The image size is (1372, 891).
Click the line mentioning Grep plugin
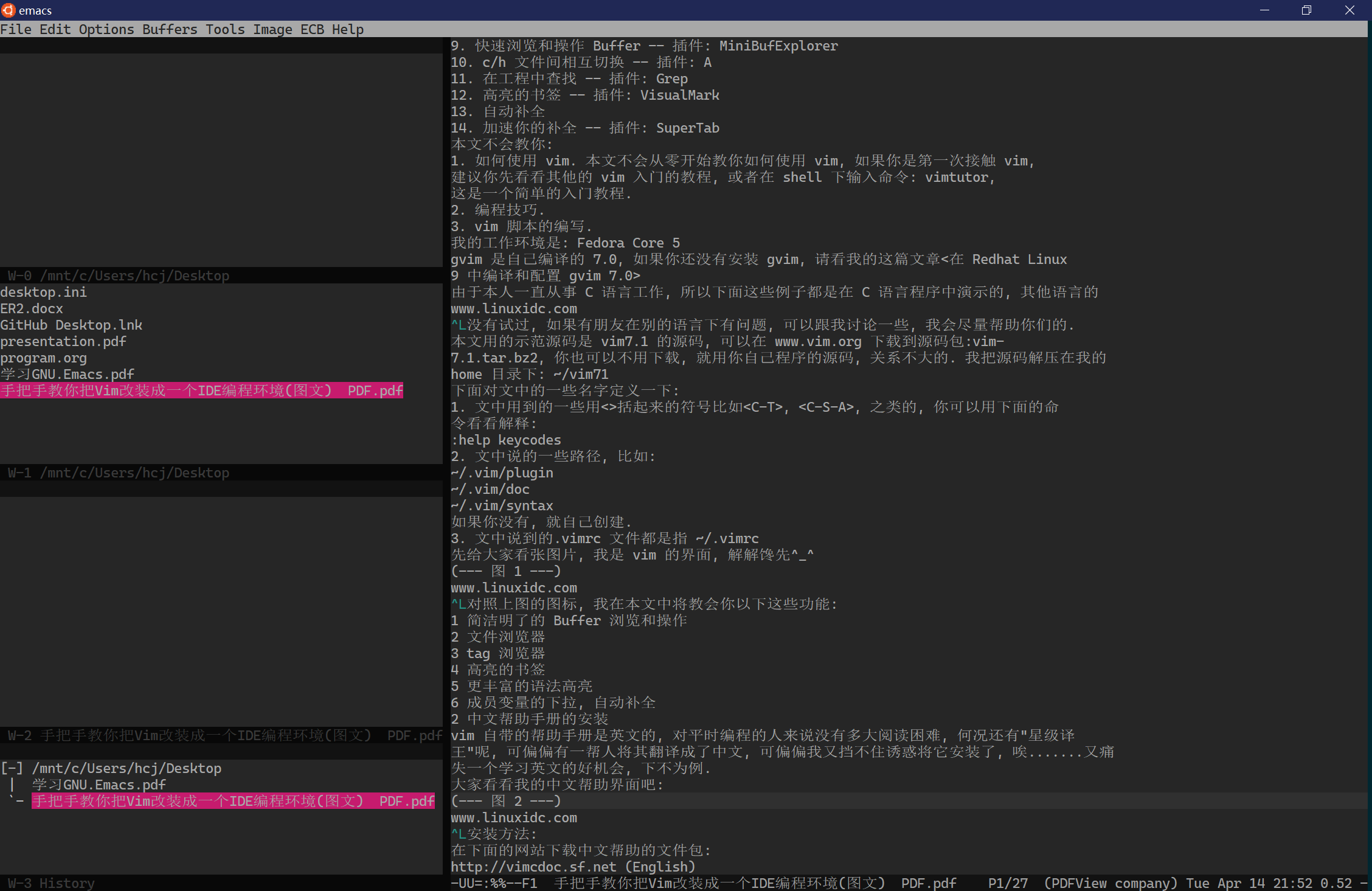click(569, 78)
